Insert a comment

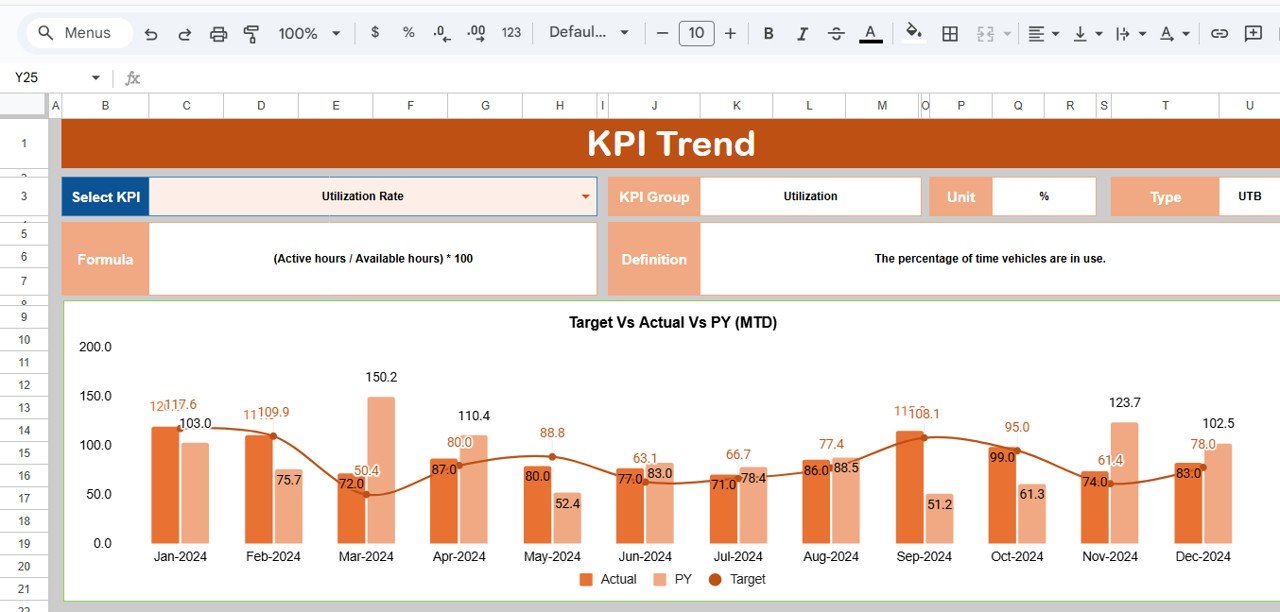[x=1253, y=33]
